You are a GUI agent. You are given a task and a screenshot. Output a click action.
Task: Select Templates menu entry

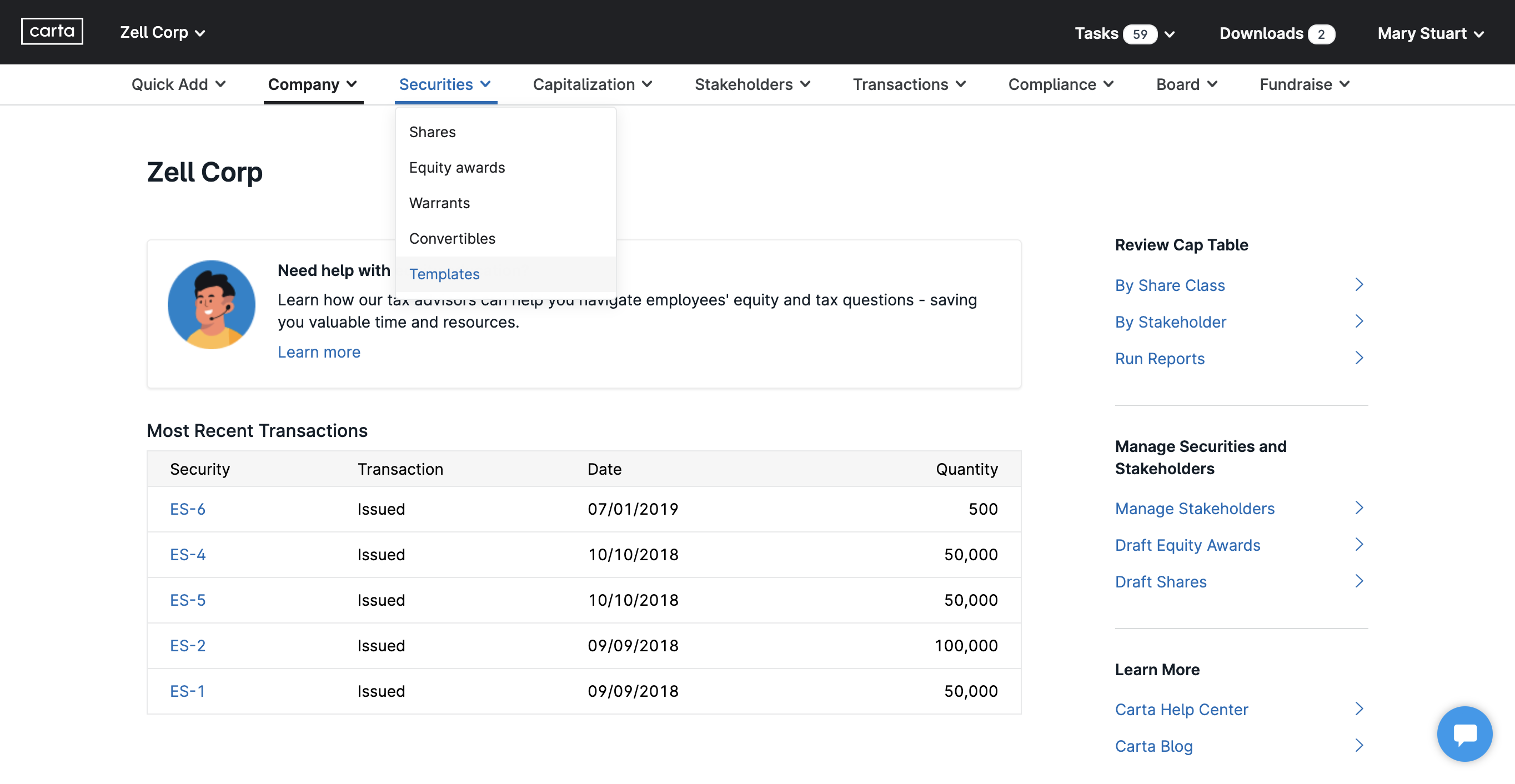(506, 274)
